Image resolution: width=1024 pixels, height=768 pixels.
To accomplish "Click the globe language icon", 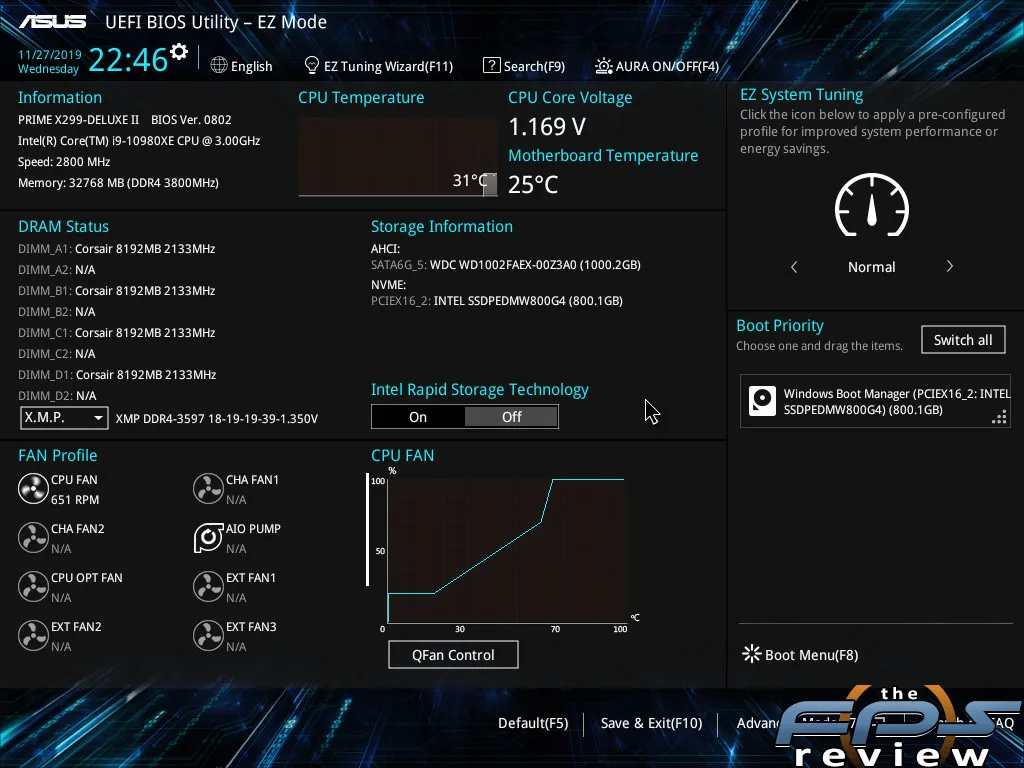I will pos(219,65).
